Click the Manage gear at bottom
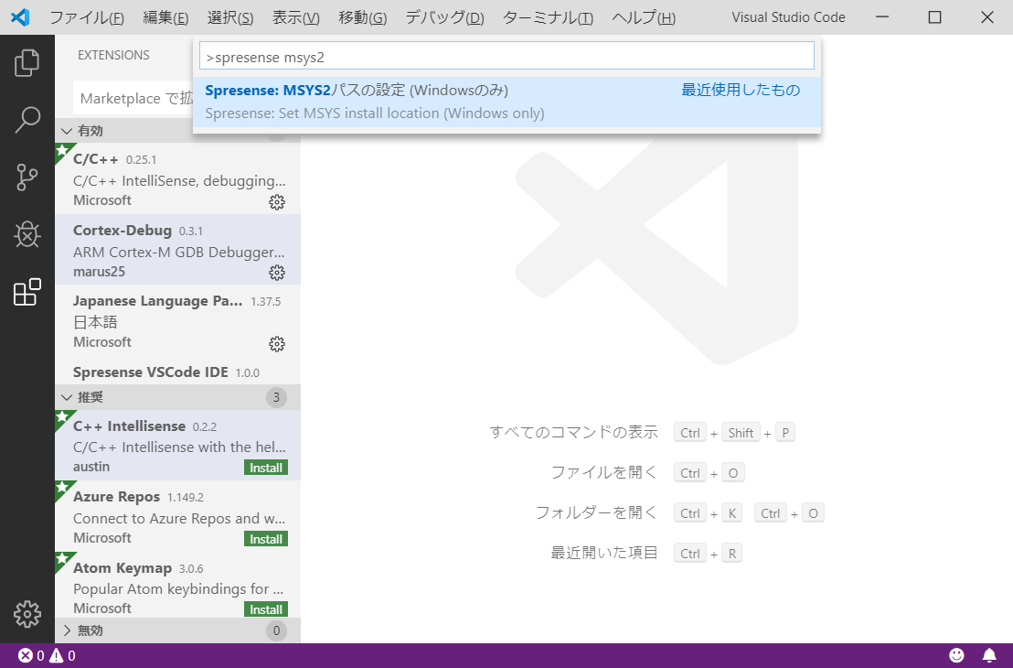This screenshot has height=668, width=1013. 27,614
